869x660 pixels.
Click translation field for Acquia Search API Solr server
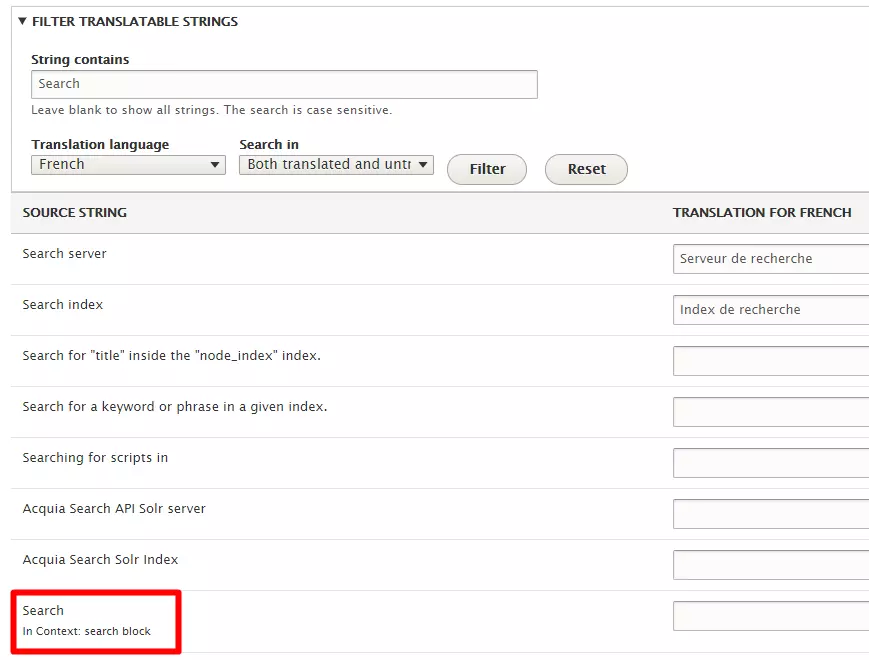[x=770, y=514]
